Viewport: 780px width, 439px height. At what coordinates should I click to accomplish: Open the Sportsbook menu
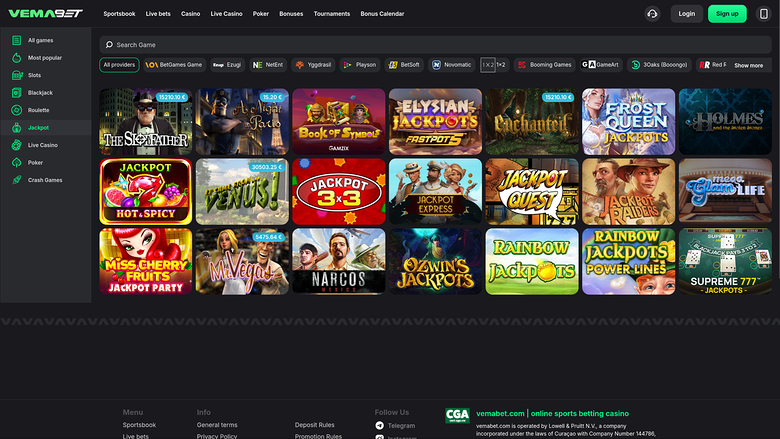(x=119, y=14)
